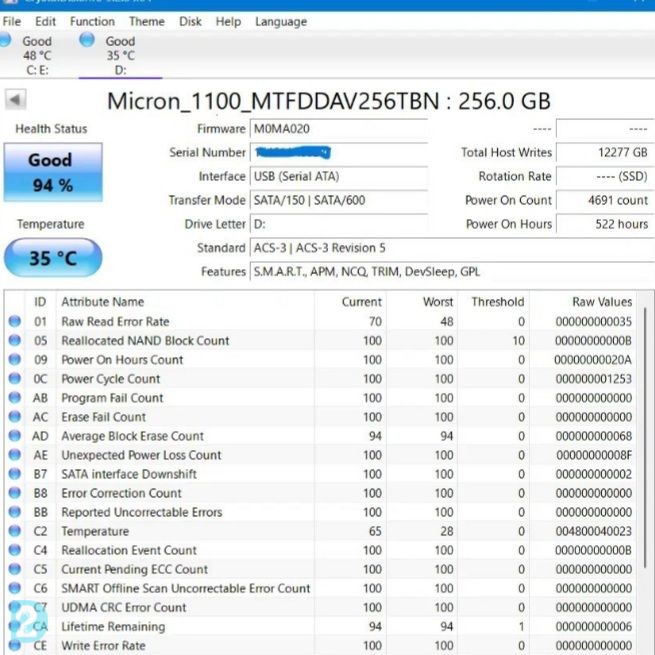Click the Transfer Mode field

point(339,200)
